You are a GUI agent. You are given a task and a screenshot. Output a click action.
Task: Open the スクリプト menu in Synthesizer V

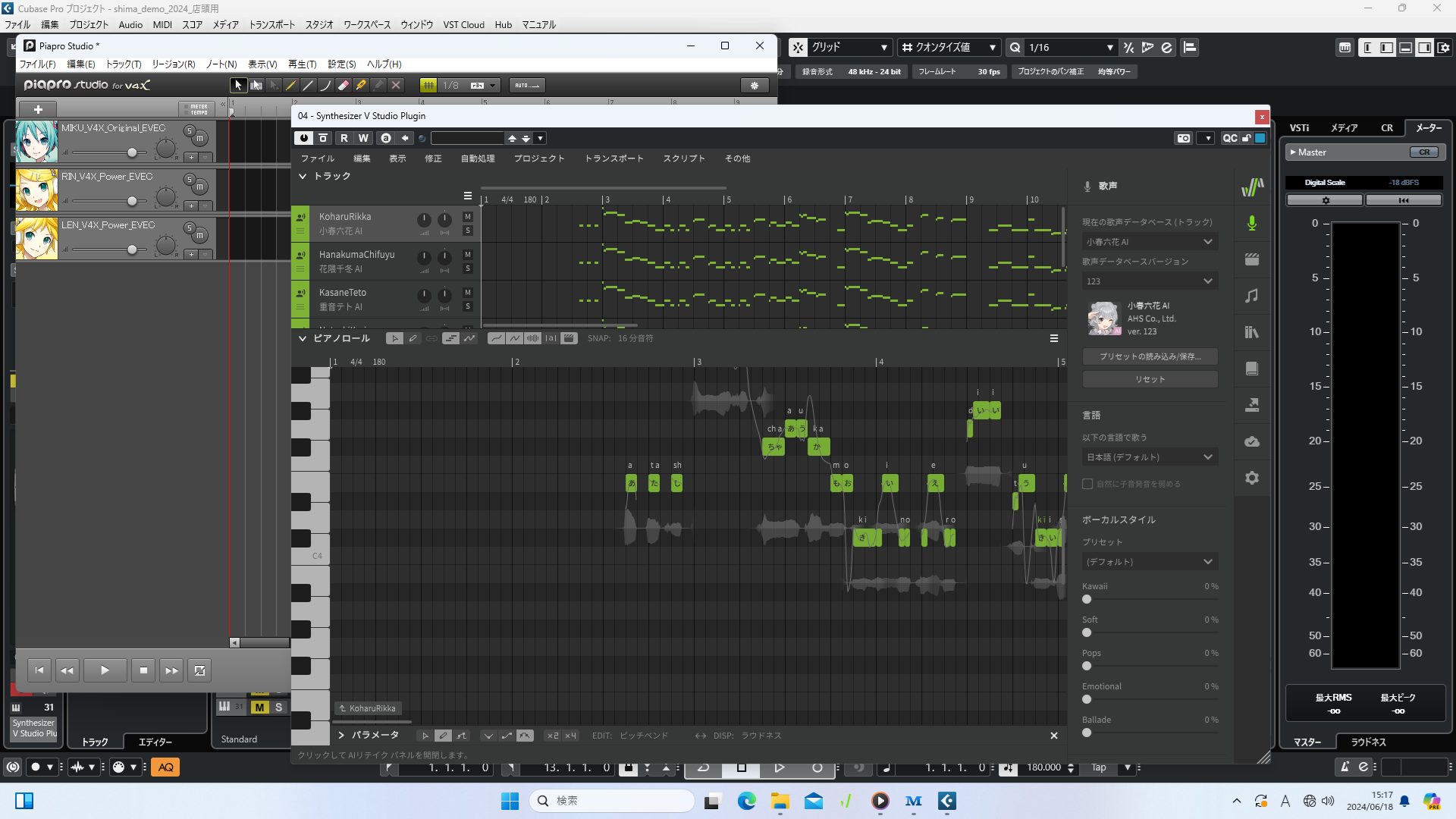[684, 158]
